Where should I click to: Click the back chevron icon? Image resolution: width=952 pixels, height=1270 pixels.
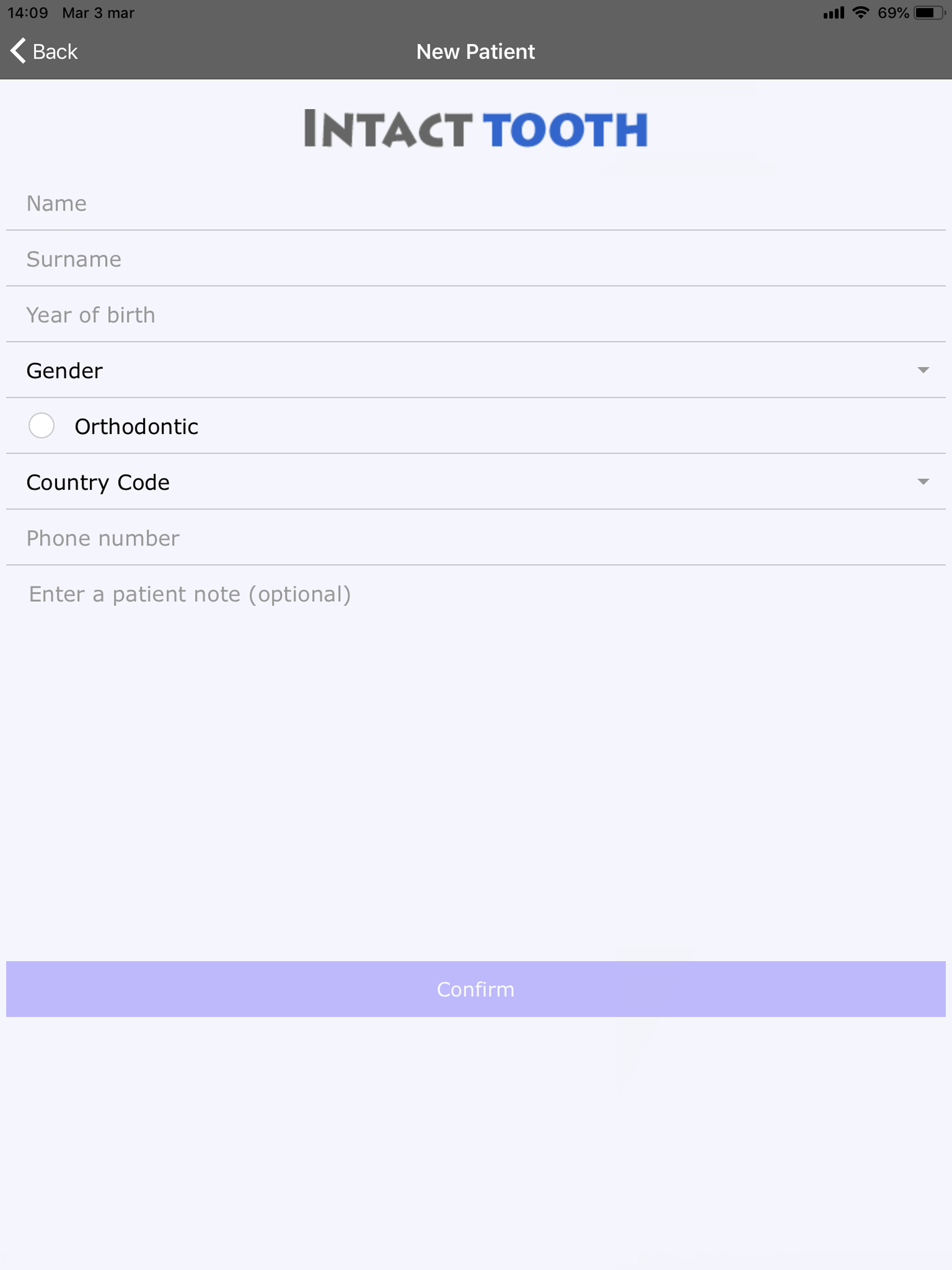[17, 51]
